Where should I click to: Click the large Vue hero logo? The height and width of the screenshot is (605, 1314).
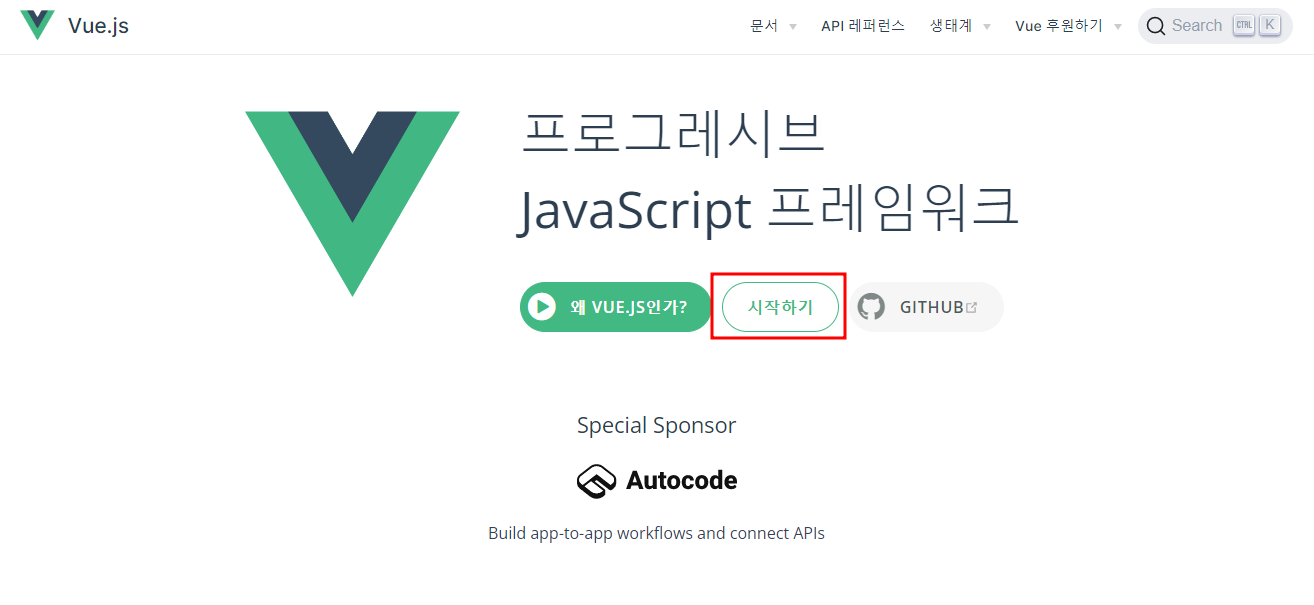(353, 203)
